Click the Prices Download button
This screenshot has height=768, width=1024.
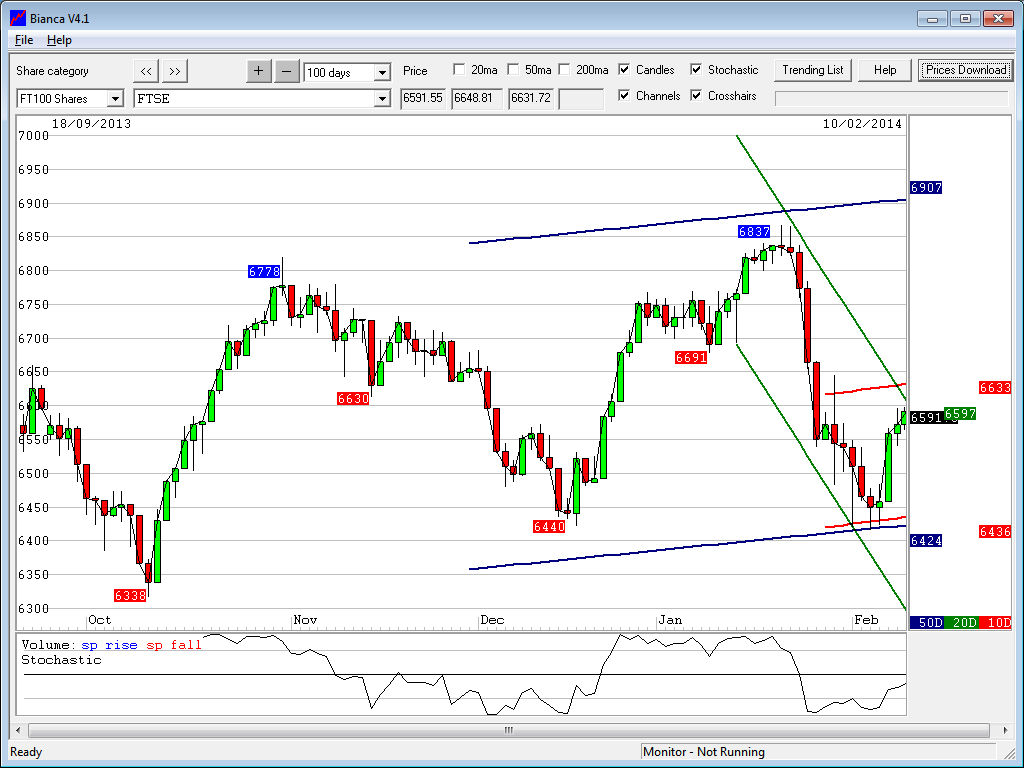tap(965, 70)
